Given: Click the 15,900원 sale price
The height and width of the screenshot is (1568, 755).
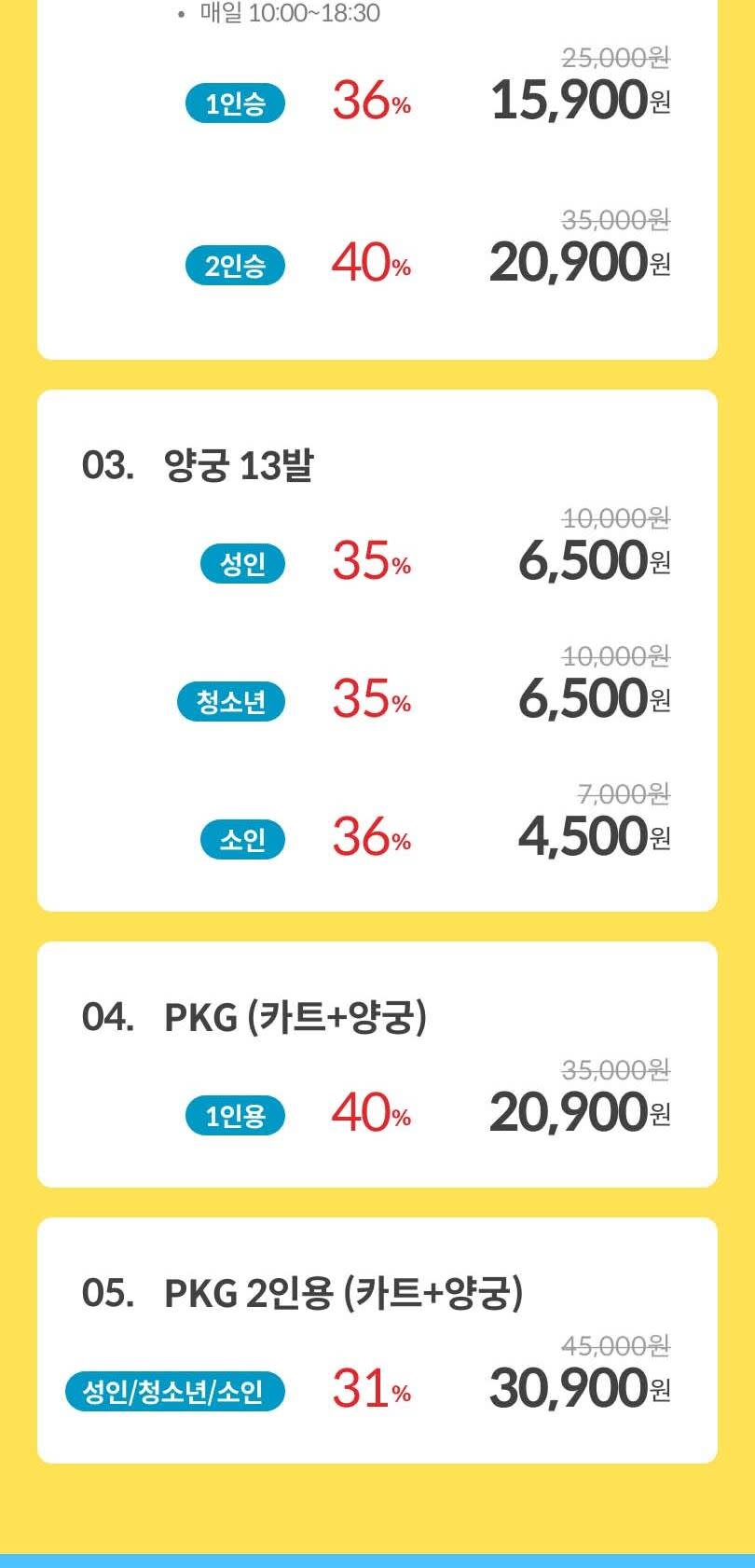Looking at the screenshot, I should [579, 101].
